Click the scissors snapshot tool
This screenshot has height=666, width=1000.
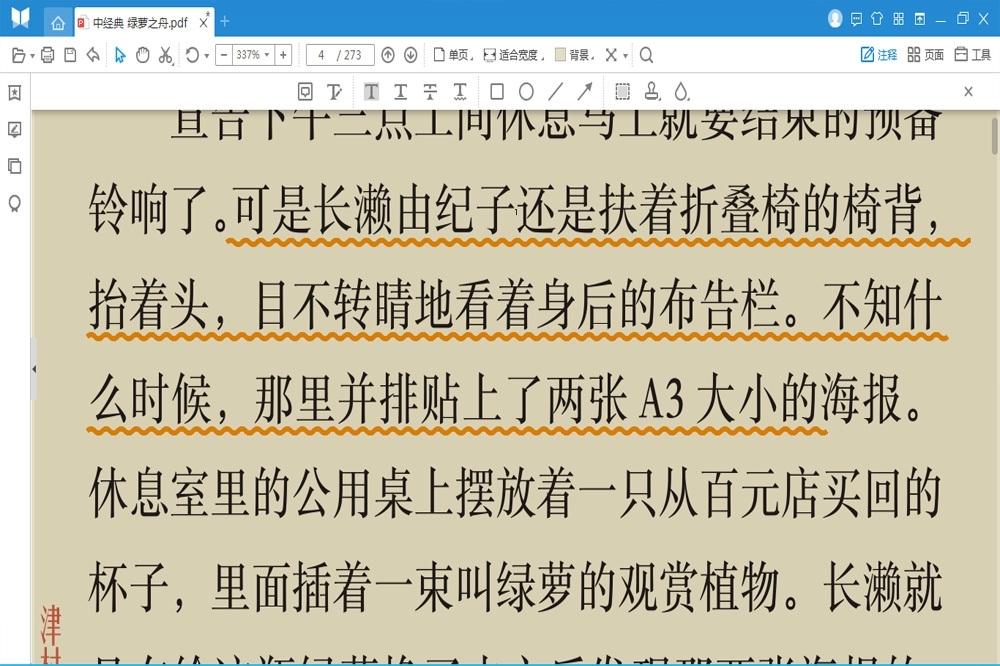point(165,55)
